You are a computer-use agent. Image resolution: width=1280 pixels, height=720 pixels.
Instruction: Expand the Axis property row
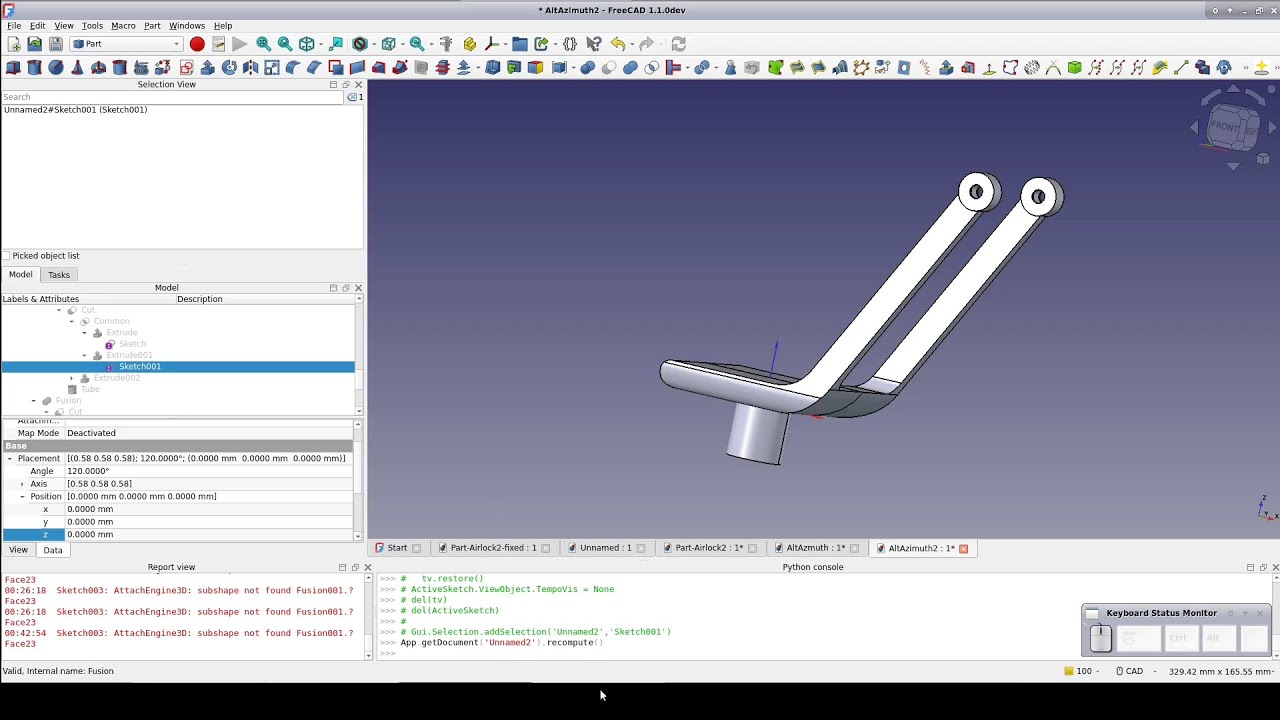point(22,484)
